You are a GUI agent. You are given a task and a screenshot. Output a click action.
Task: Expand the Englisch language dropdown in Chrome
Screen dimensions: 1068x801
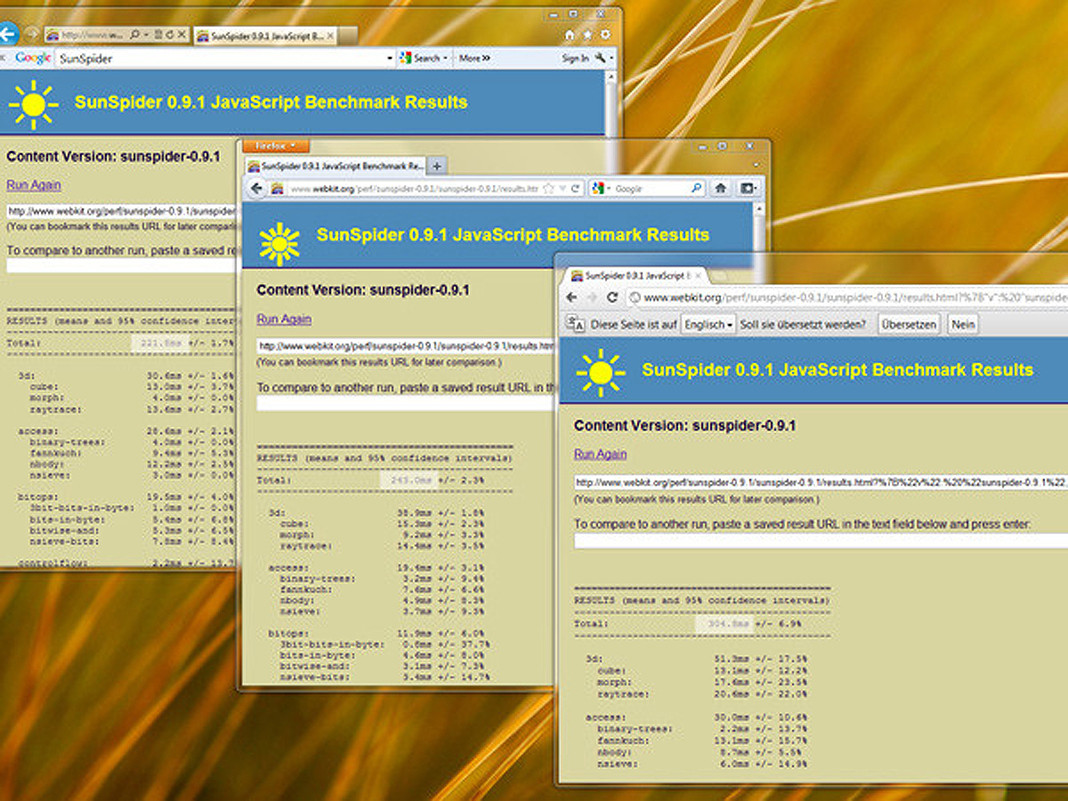click(708, 325)
